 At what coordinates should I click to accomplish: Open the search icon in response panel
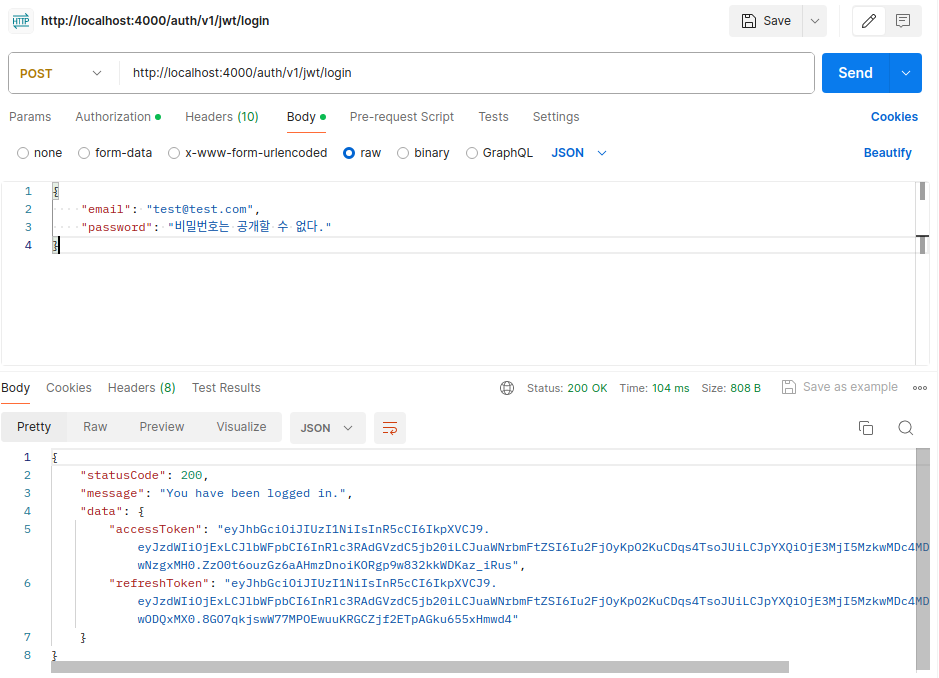[x=906, y=427]
